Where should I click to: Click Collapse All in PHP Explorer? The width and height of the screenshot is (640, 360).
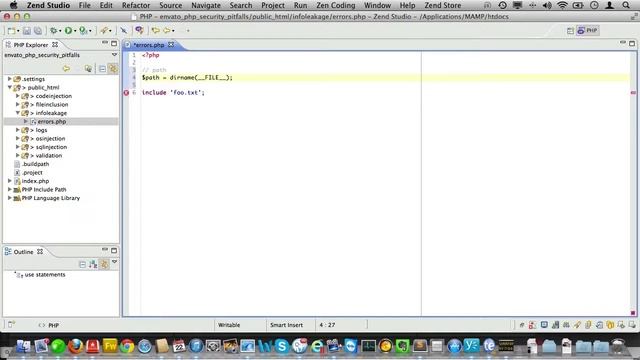pyautogui.click(x=102, y=69)
